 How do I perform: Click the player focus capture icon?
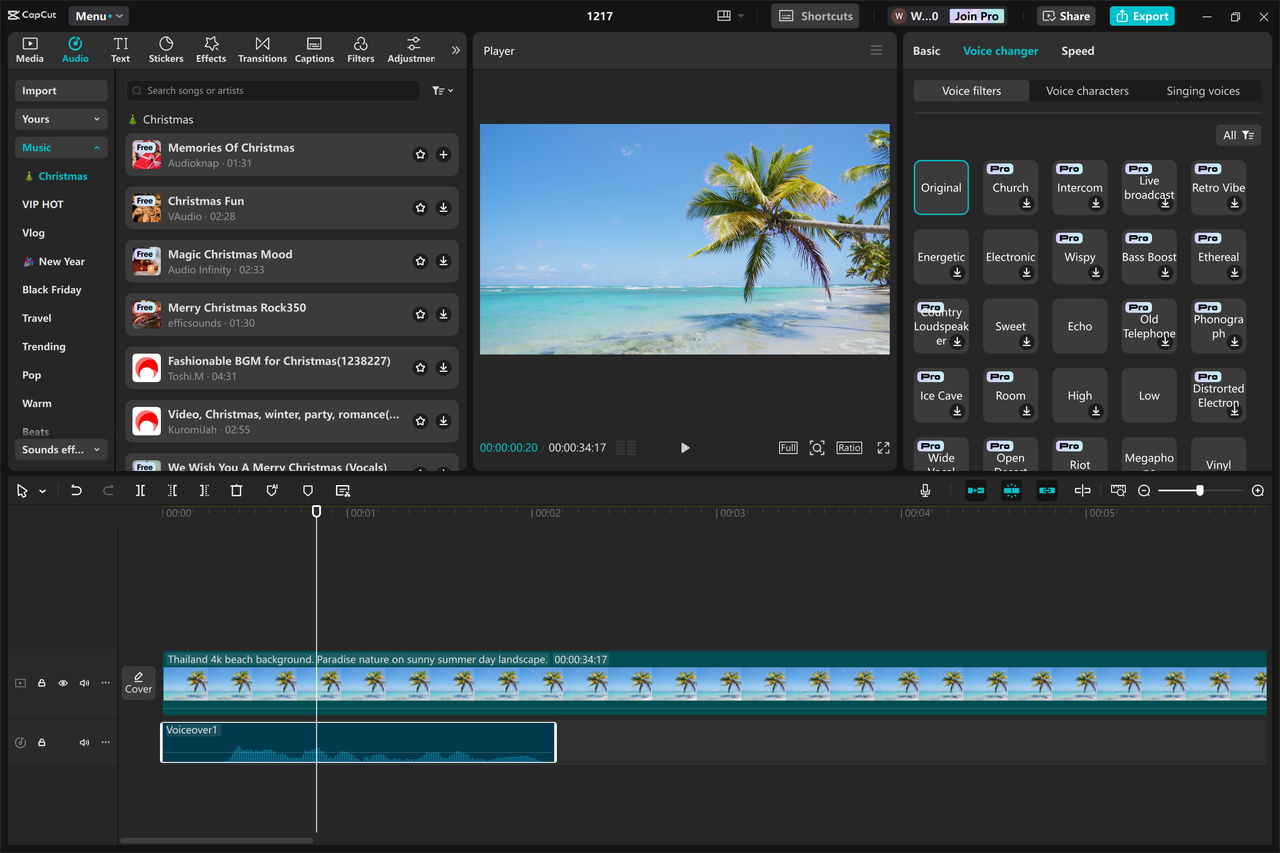pyautogui.click(x=817, y=448)
